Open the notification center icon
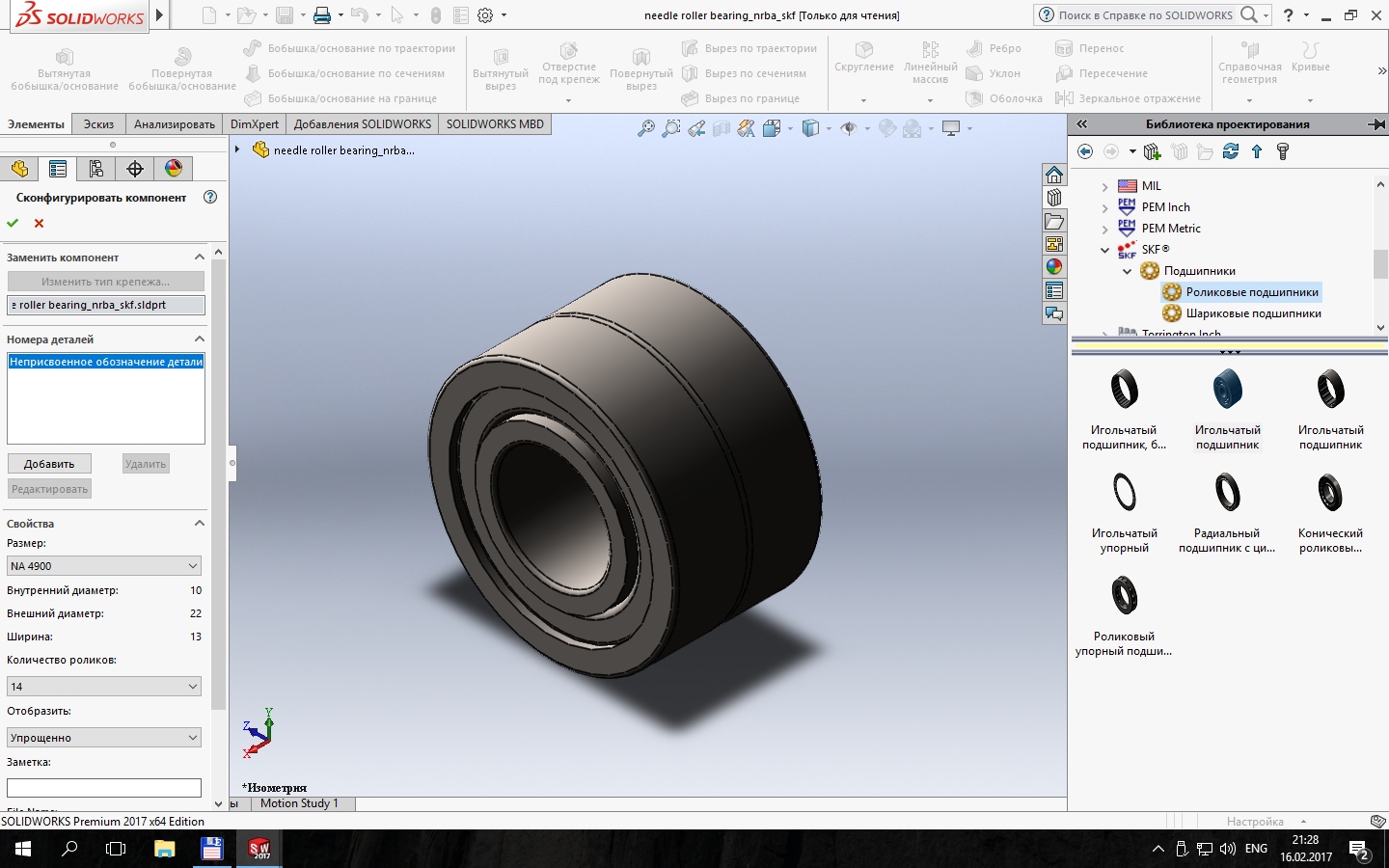1389x868 pixels. [x=1360, y=850]
